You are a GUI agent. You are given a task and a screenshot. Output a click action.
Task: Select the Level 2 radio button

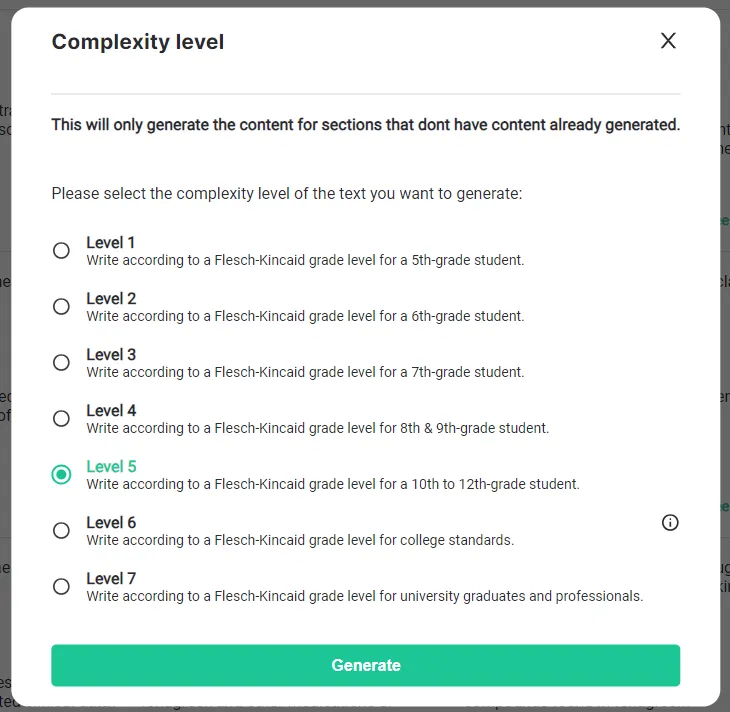coord(61,306)
